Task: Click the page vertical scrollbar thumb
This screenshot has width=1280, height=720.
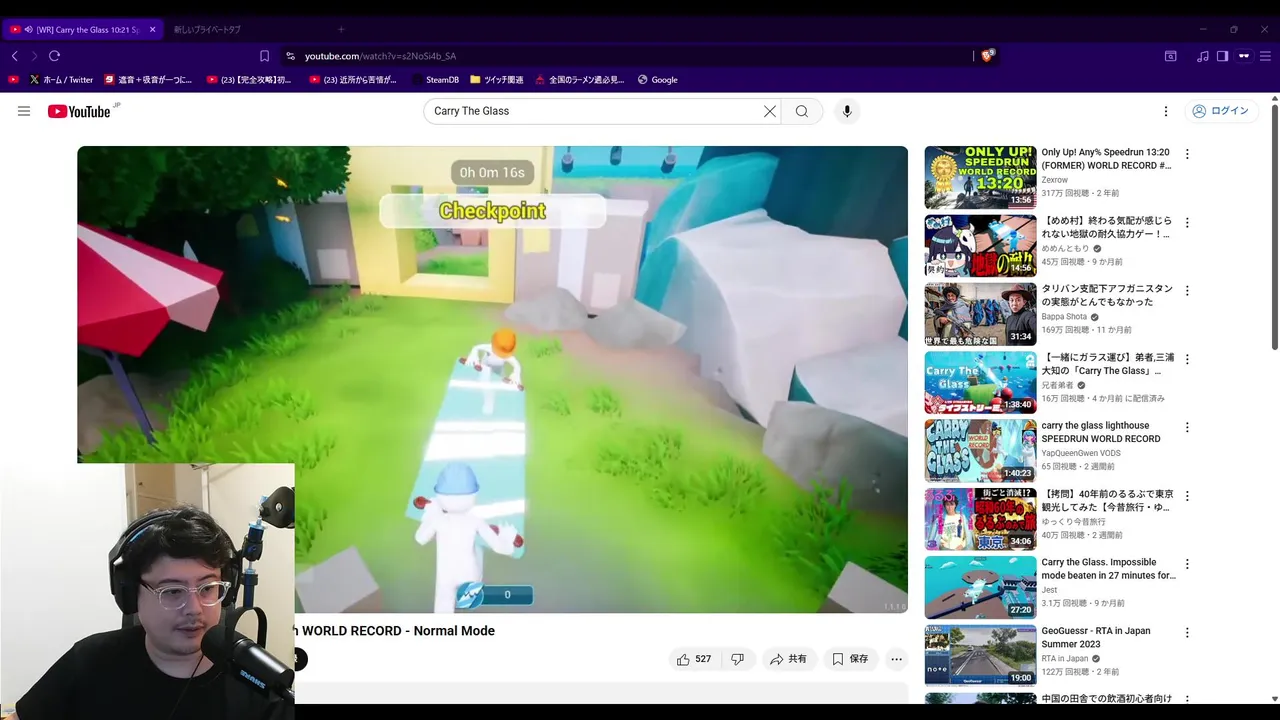Action: tap(1274, 226)
